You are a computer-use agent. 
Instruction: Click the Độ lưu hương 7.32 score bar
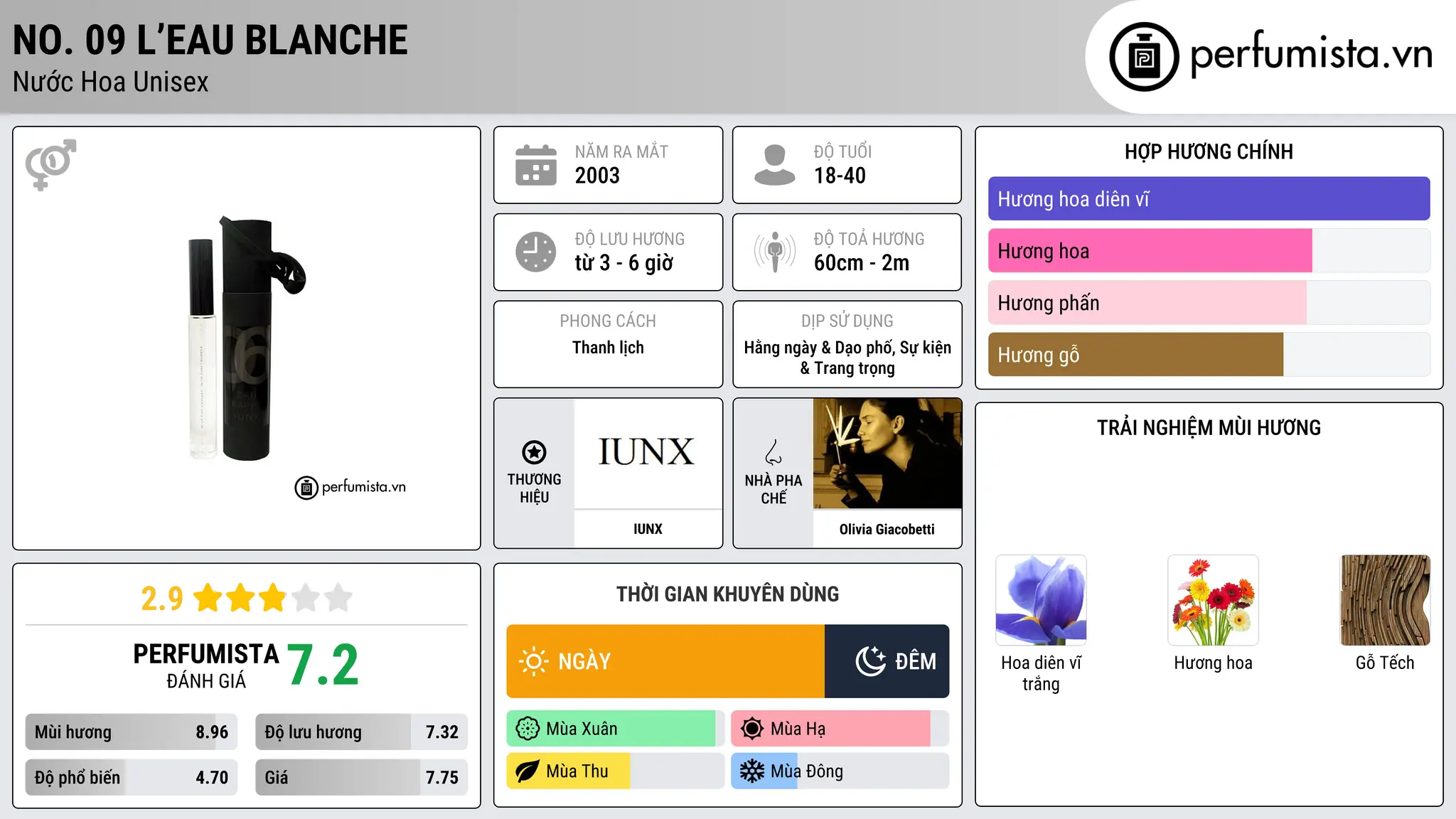361,732
